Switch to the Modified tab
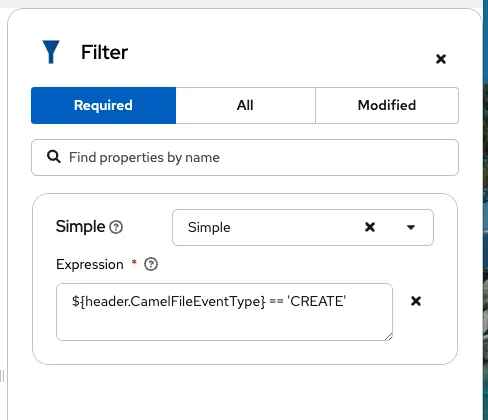Viewport: 488px width, 420px height. click(387, 105)
